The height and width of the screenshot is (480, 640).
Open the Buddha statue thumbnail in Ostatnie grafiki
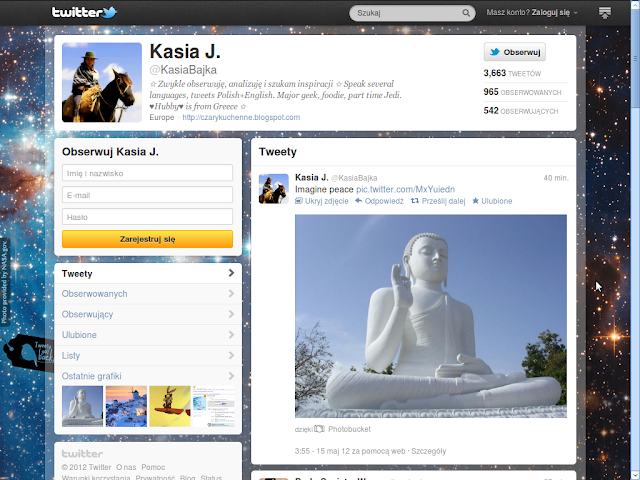(x=82, y=406)
